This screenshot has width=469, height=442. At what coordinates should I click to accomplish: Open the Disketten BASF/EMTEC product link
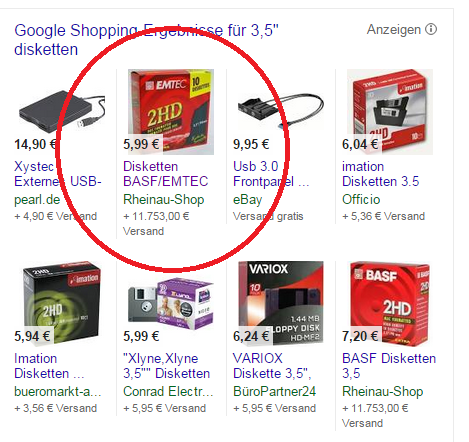(166, 174)
